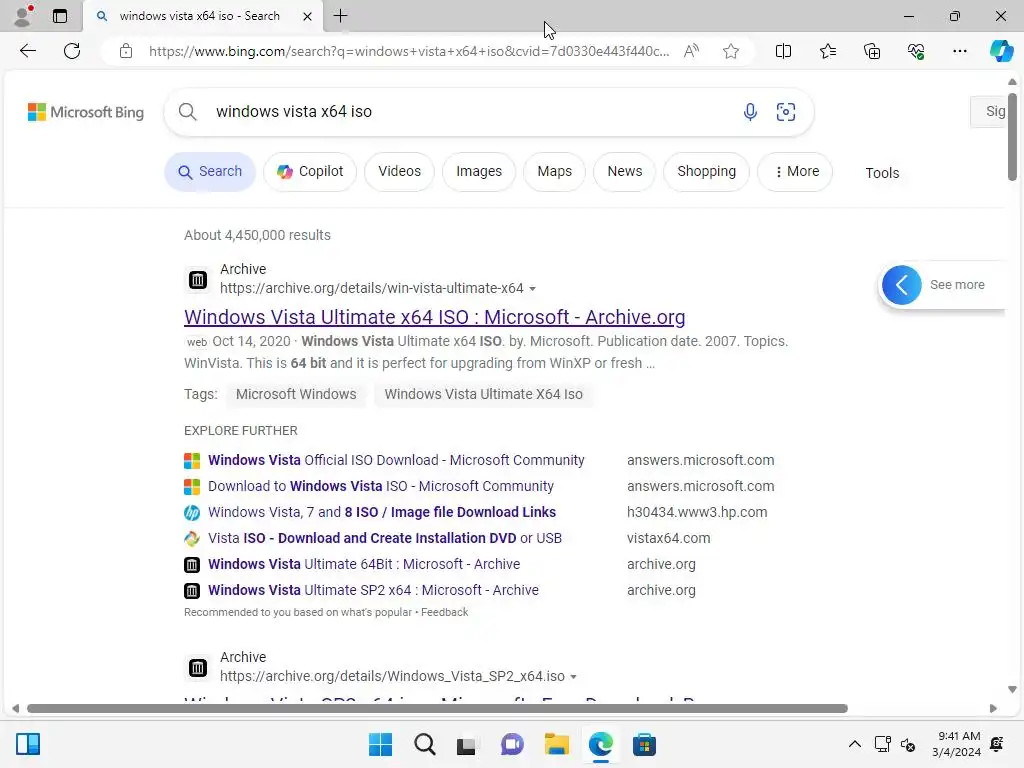Open Copilot sidebar icon
The image size is (1024, 768).
[x=1001, y=51]
